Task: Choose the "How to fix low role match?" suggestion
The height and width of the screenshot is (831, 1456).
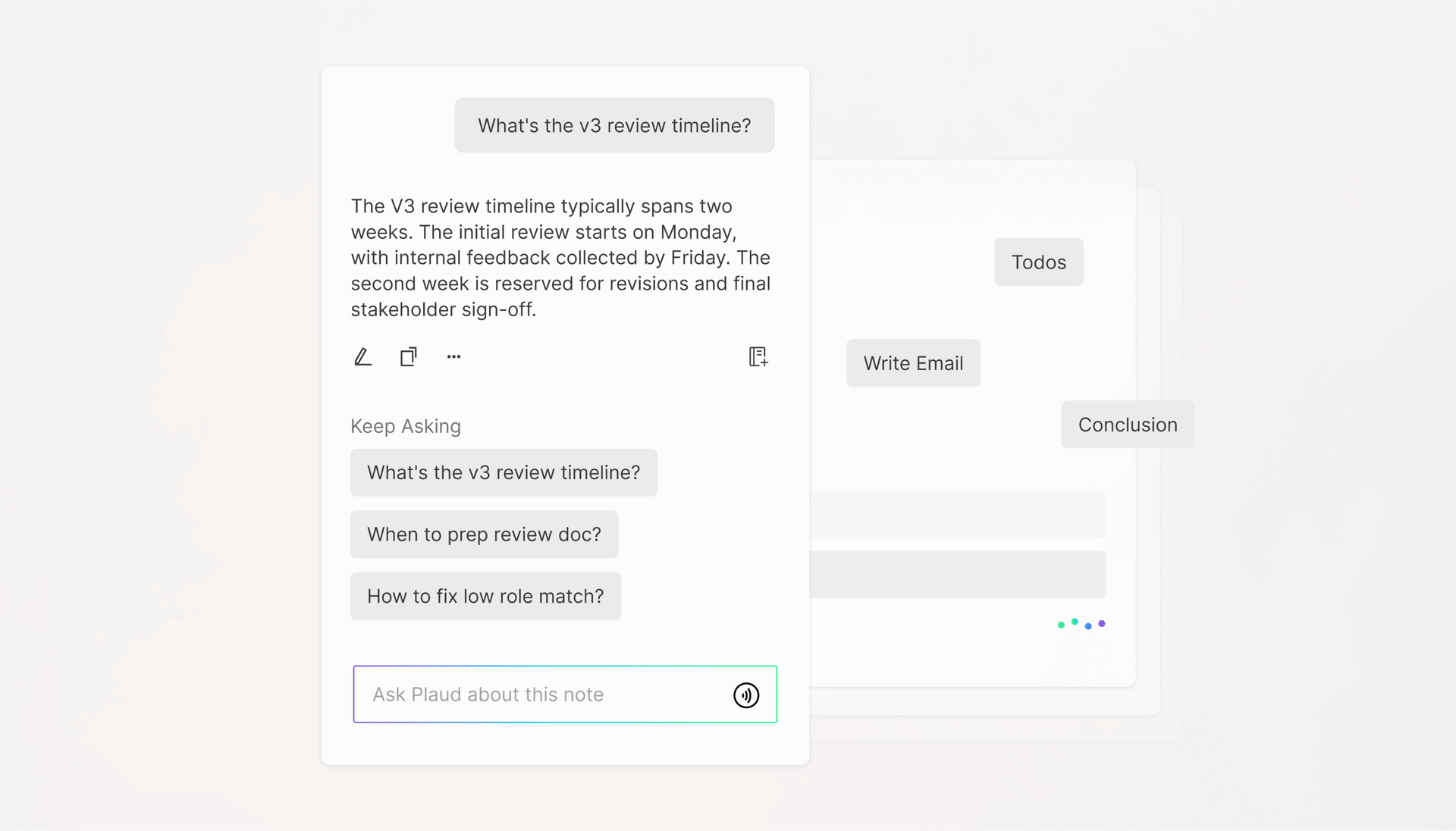Action: [x=485, y=597]
